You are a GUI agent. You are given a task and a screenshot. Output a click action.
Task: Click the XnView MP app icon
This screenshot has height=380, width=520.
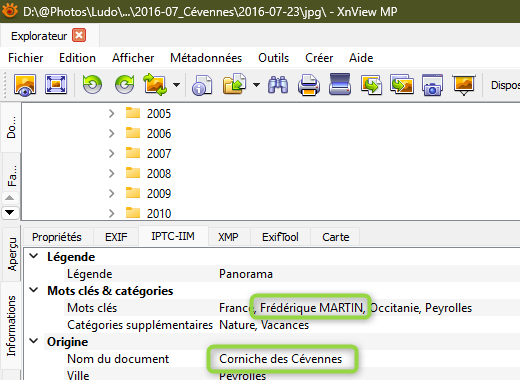[10, 11]
